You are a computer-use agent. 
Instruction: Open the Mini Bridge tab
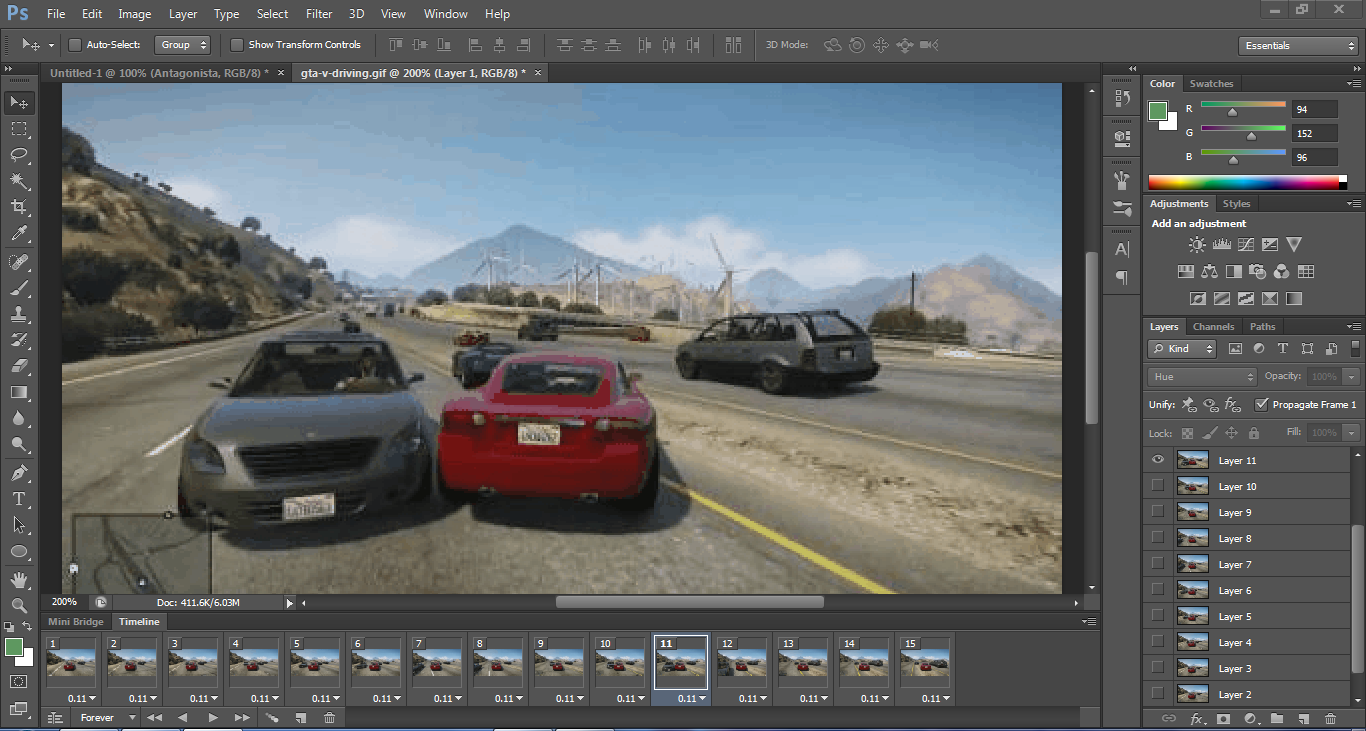pos(75,622)
